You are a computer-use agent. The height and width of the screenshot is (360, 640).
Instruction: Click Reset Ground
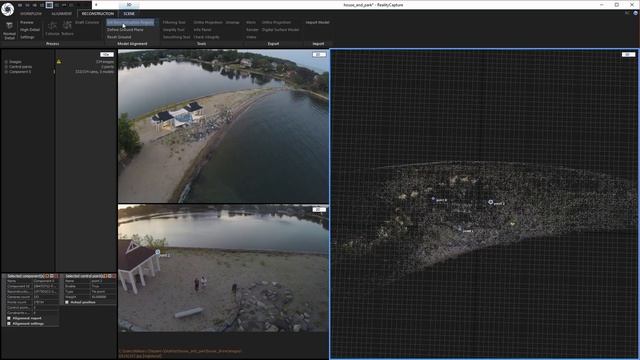point(119,37)
